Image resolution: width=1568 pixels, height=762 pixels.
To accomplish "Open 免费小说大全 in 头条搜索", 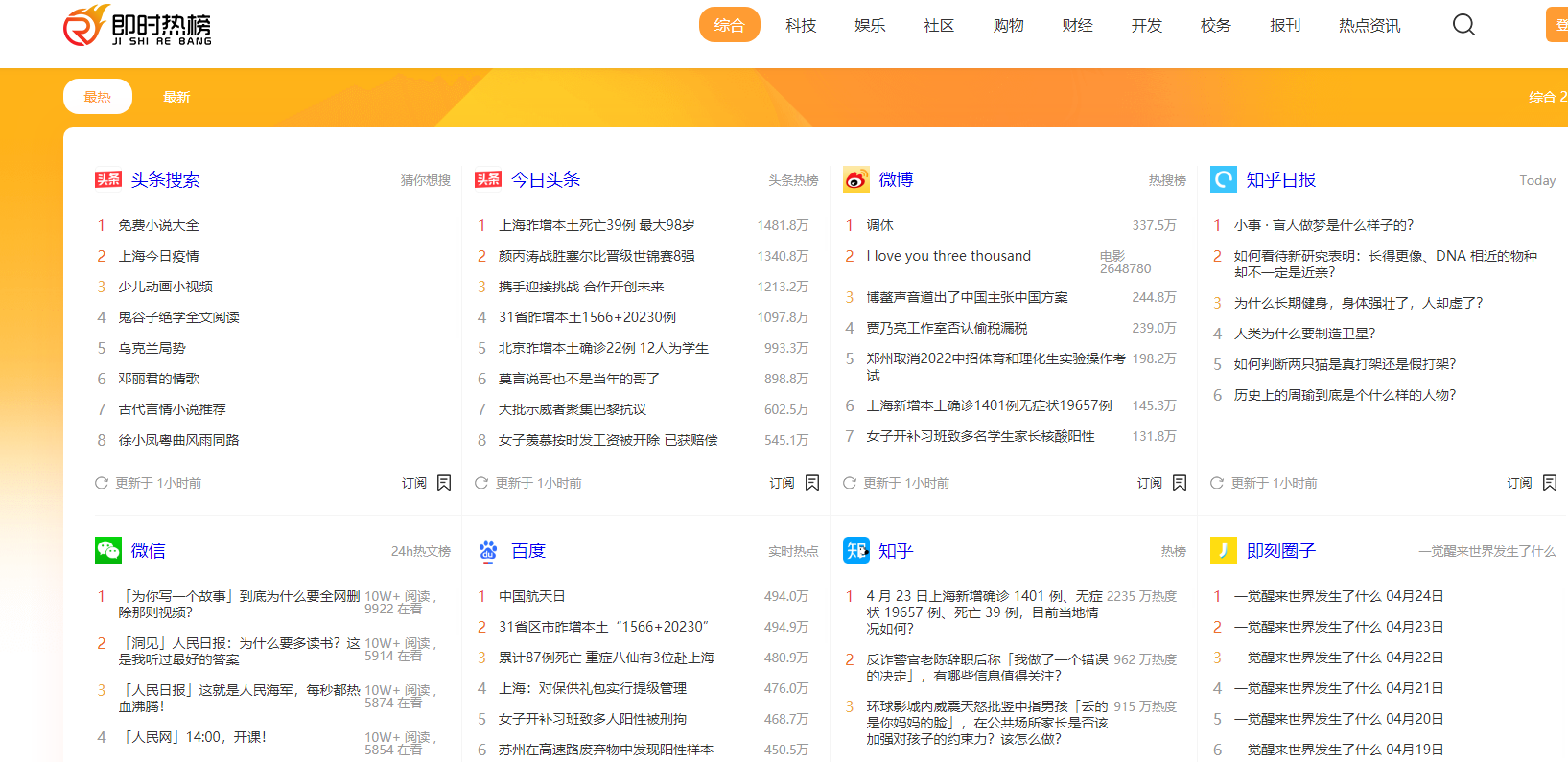I will [x=159, y=225].
